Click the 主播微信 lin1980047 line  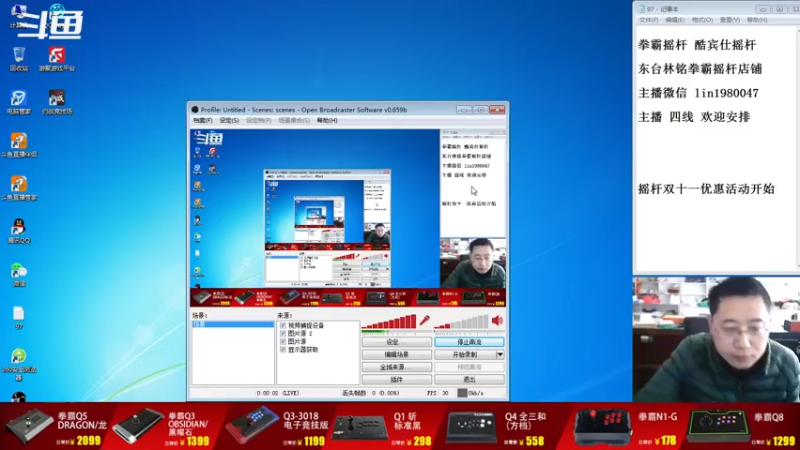point(698,93)
